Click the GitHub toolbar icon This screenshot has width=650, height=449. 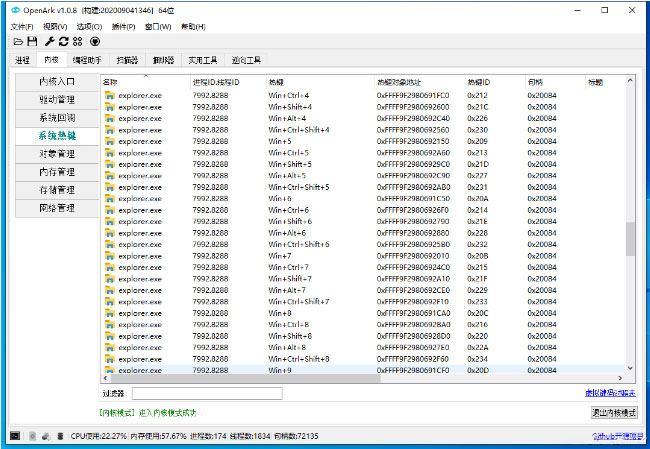[95, 41]
